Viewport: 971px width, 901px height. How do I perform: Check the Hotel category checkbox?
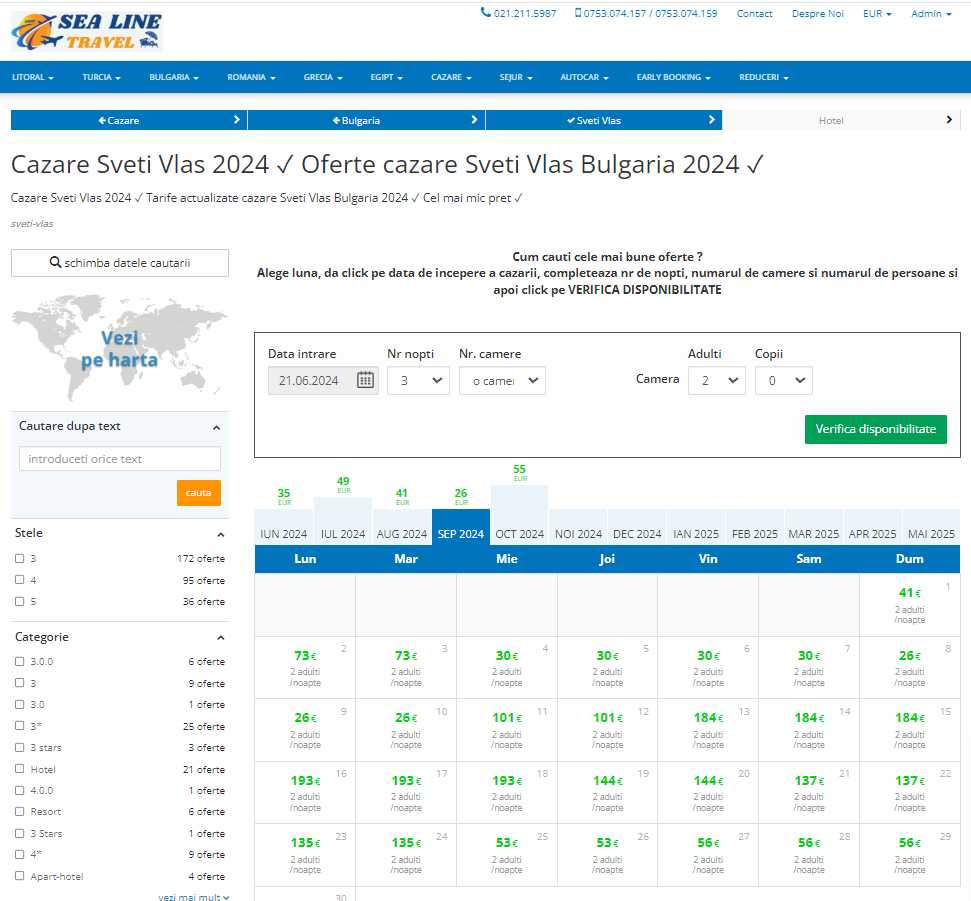[x=20, y=768]
